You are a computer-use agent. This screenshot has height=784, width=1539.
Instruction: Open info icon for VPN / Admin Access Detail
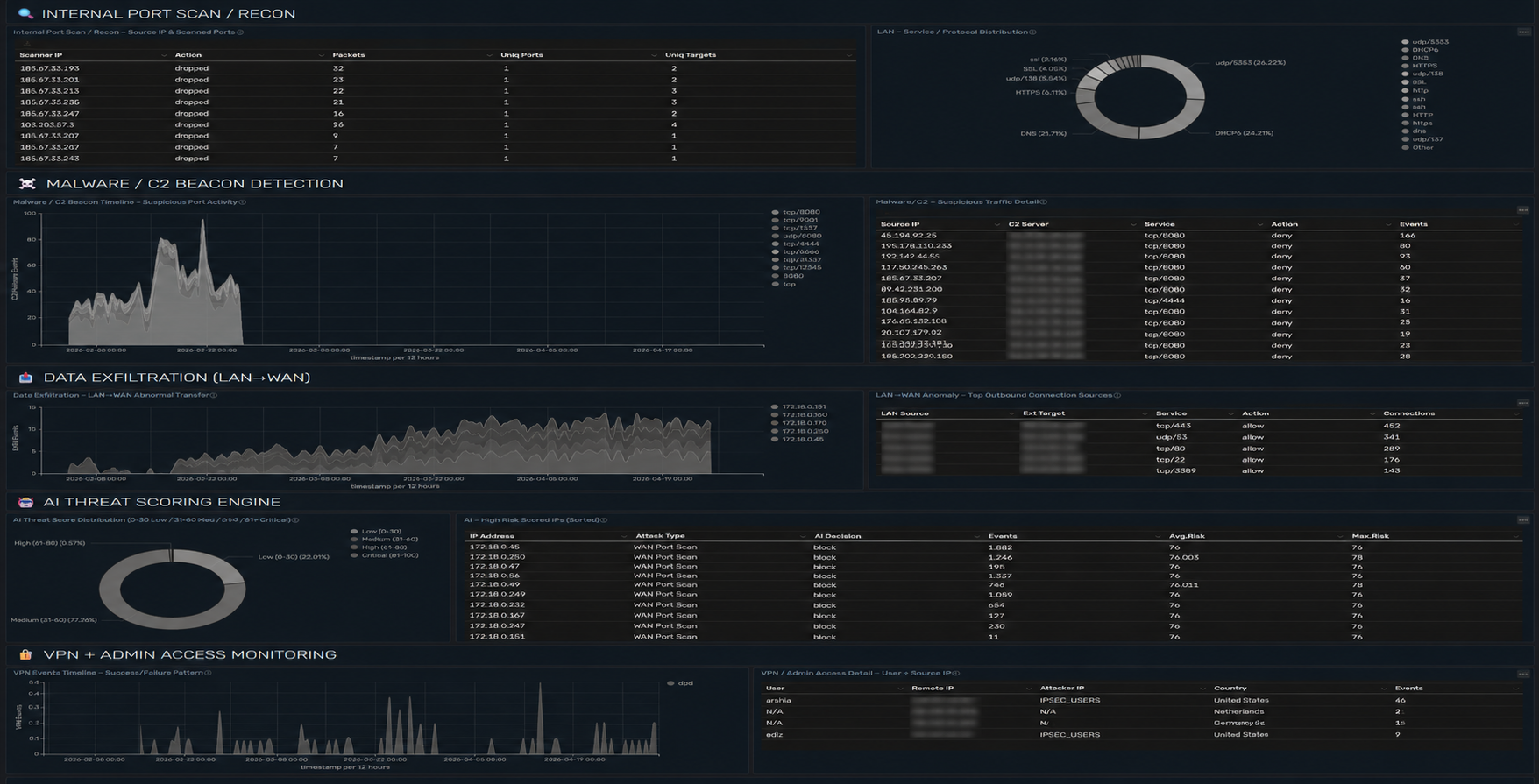(956, 674)
